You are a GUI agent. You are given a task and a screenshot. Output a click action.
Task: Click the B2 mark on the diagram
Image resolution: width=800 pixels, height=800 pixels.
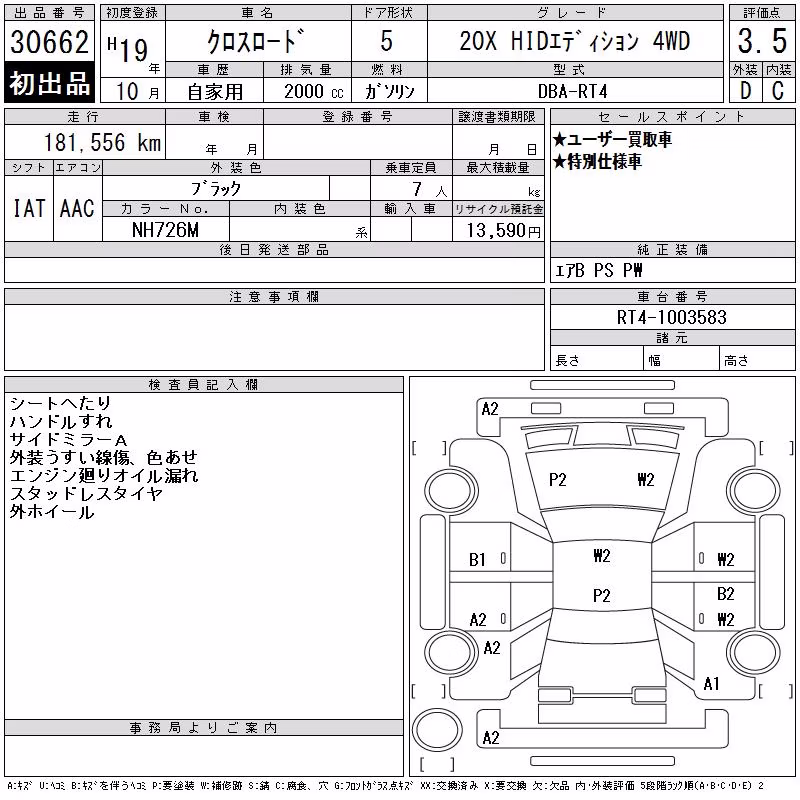pyautogui.click(x=726, y=594)
